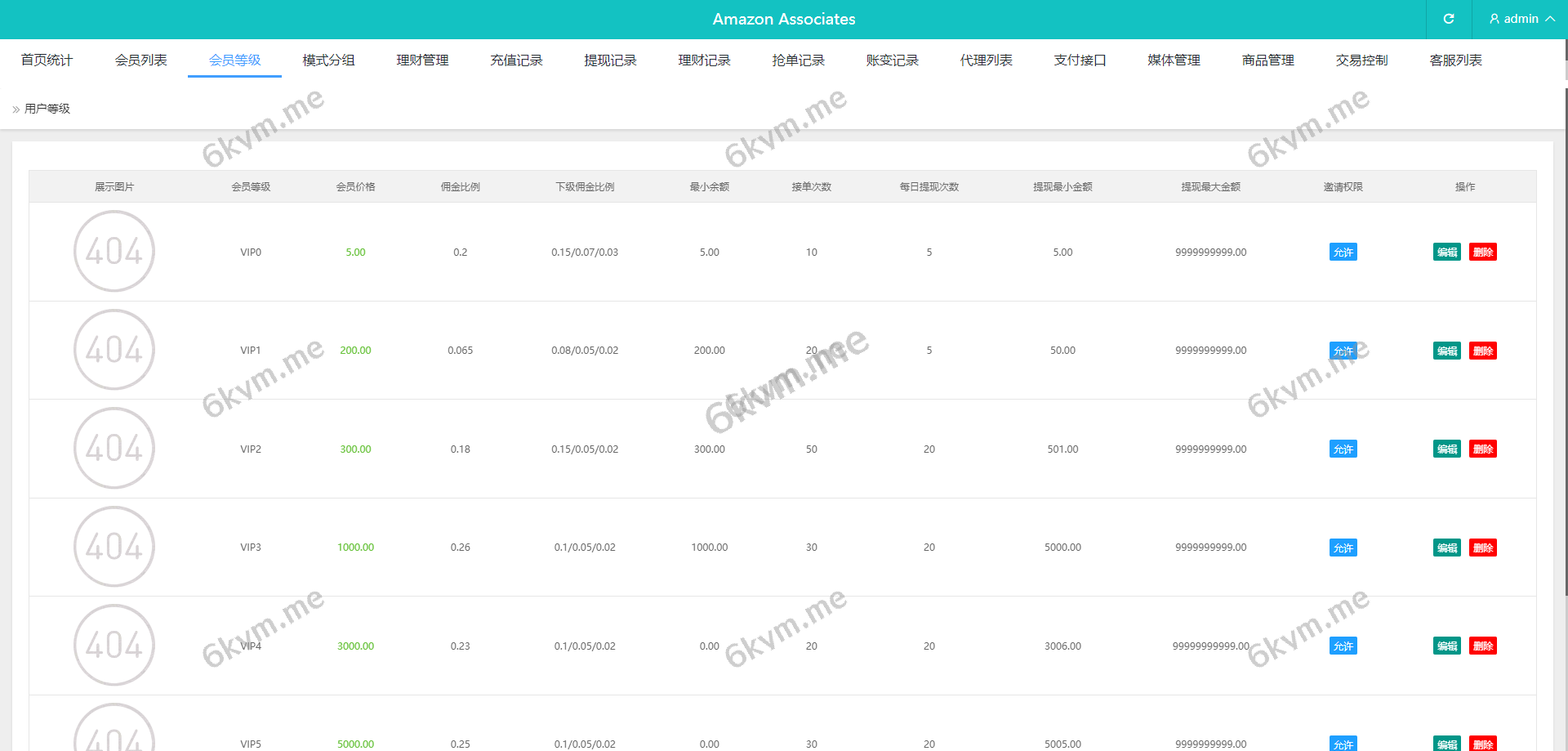Toggle invite permission 允许 for VIP0

[1343, 253]
